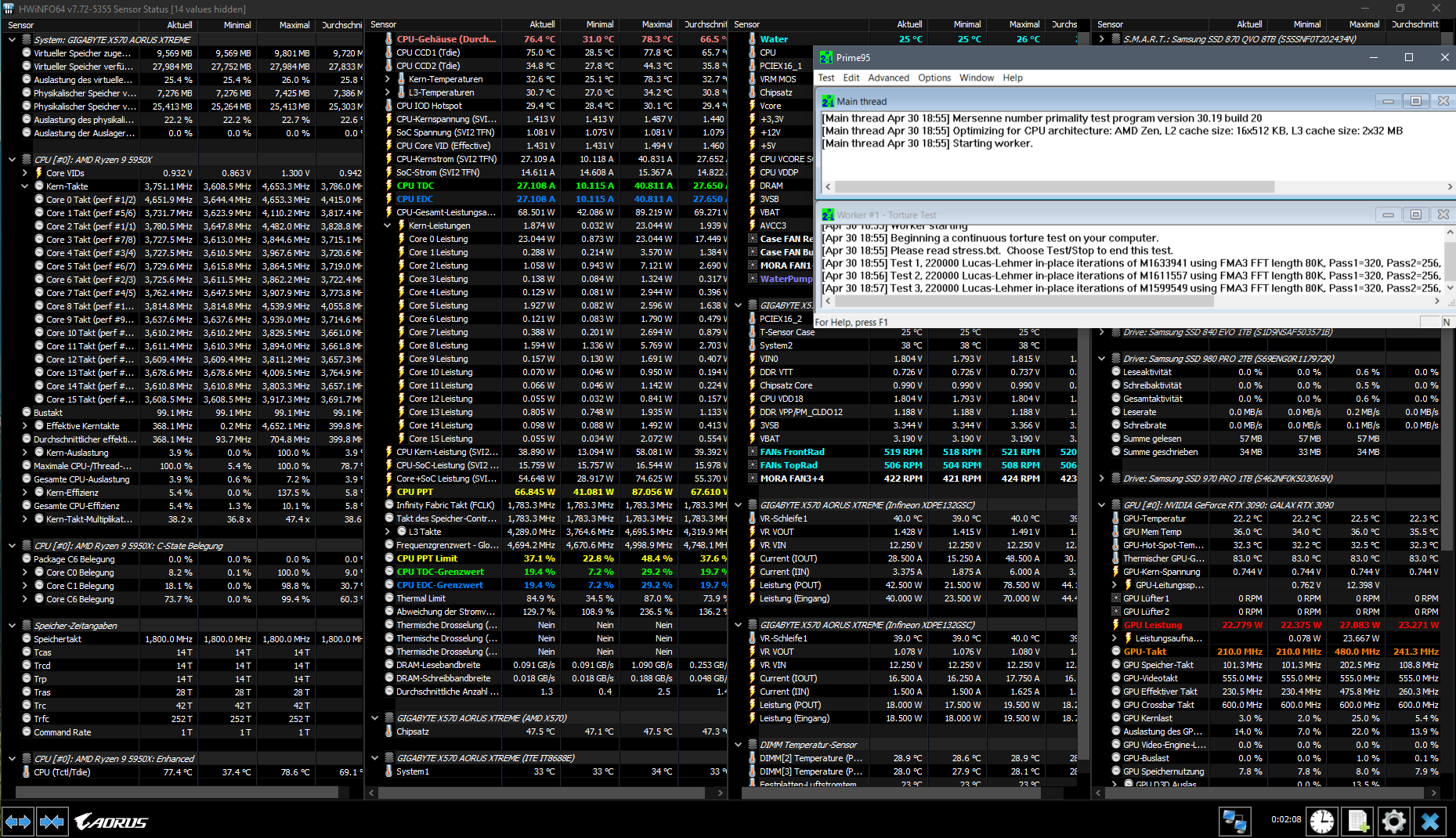Click the thermometer icon beside Water
The image size is (1456, 838).
(752, 39)
